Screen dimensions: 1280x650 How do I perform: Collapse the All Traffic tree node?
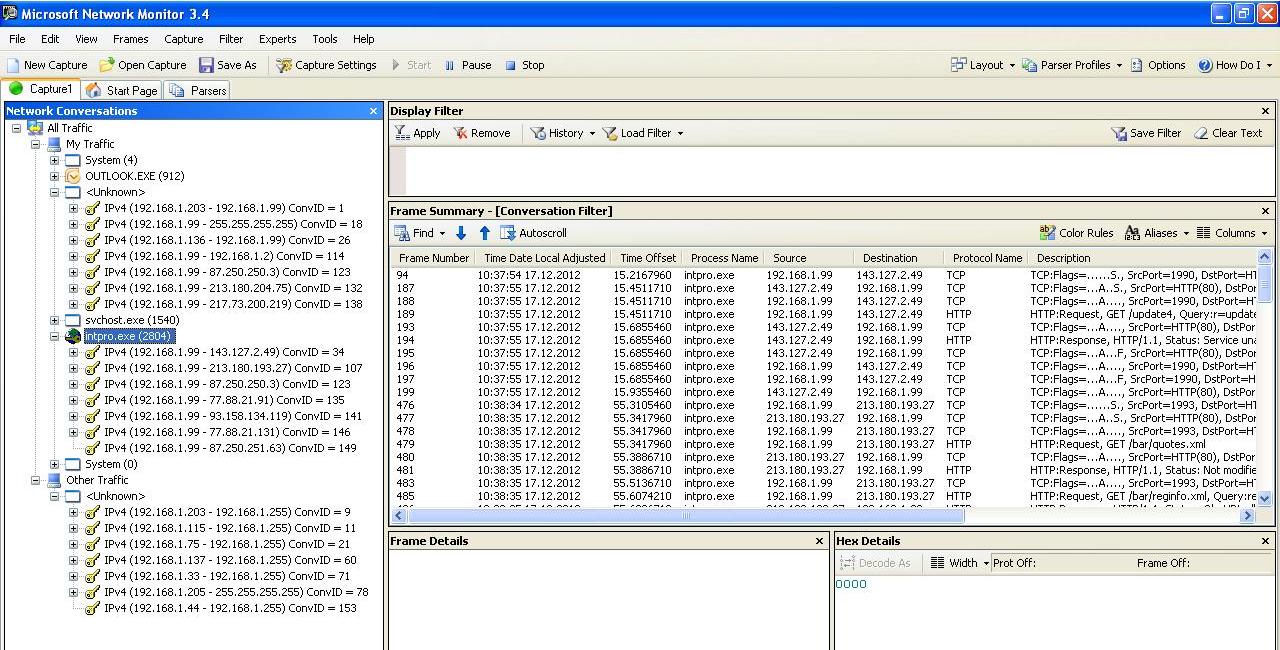coord(16,128)
